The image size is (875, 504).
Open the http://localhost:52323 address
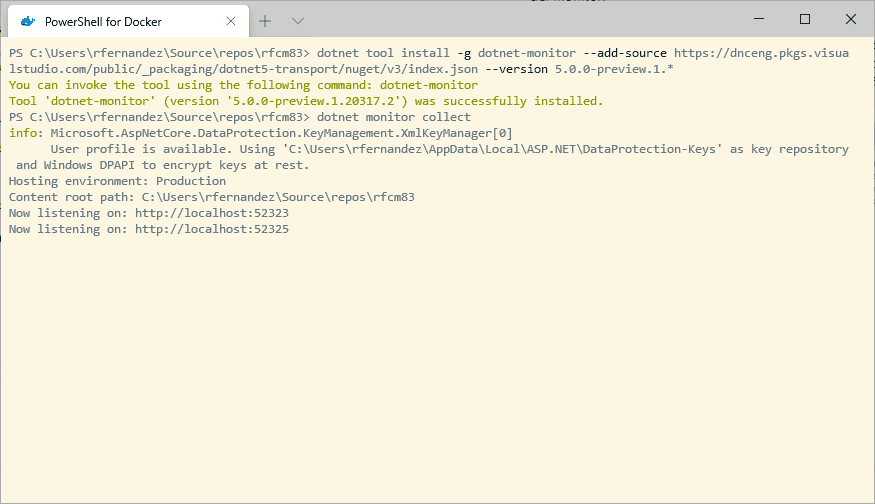pos(212,213)
